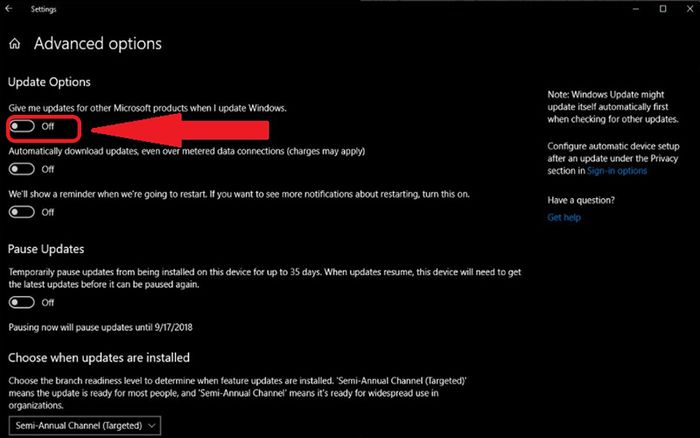Click the Settings window title text
Viewport: 700px width, 438px height.
(x=43, y=9)
